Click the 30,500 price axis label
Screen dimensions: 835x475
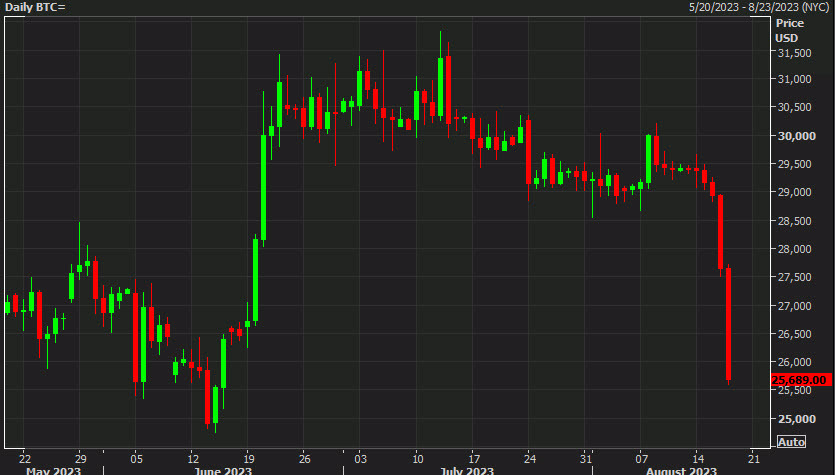[795, 107]
